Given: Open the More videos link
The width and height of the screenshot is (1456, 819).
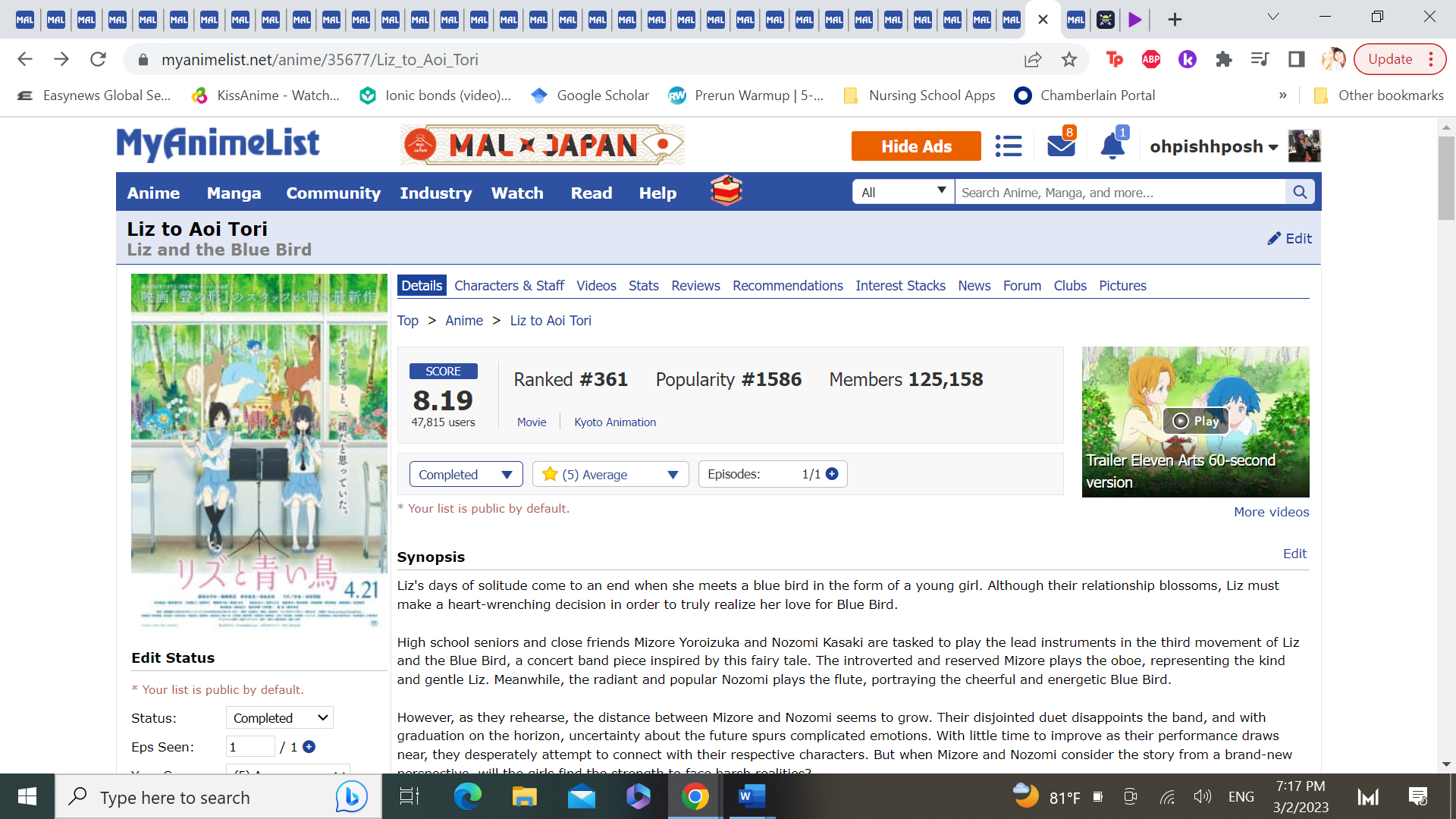Looking at the screenshot, I should pos(1272,512).
